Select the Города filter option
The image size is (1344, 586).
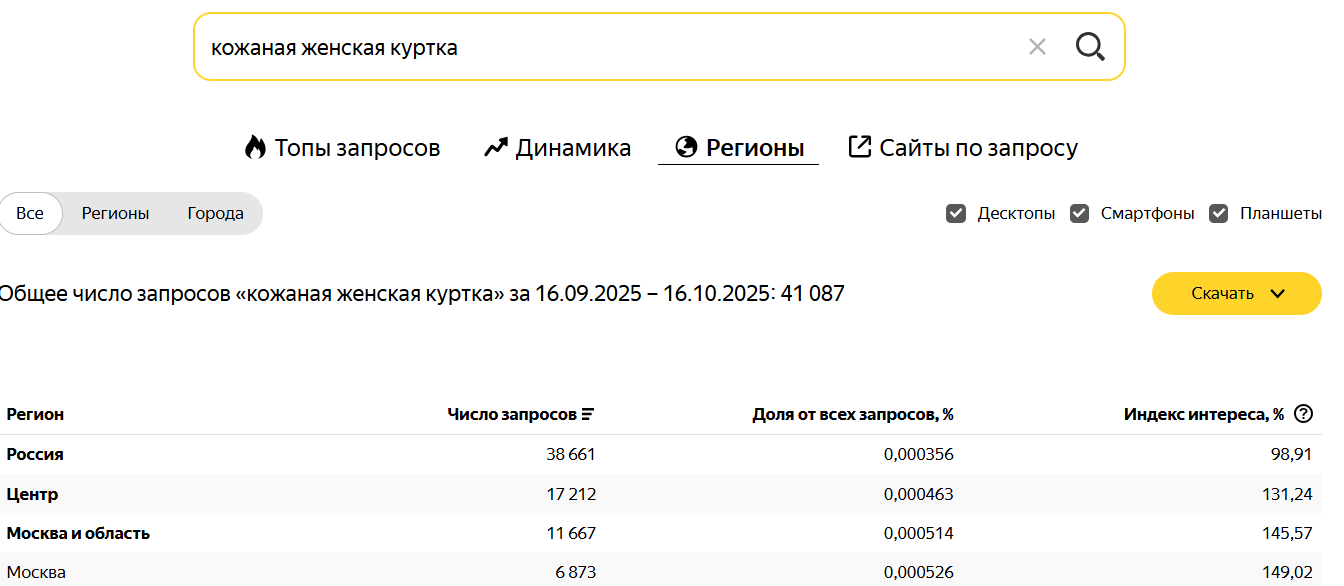(x=215, y=213)
